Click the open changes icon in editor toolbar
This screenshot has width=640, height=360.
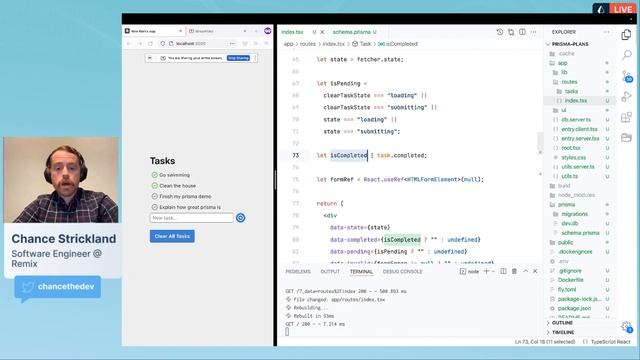(511, 32)
